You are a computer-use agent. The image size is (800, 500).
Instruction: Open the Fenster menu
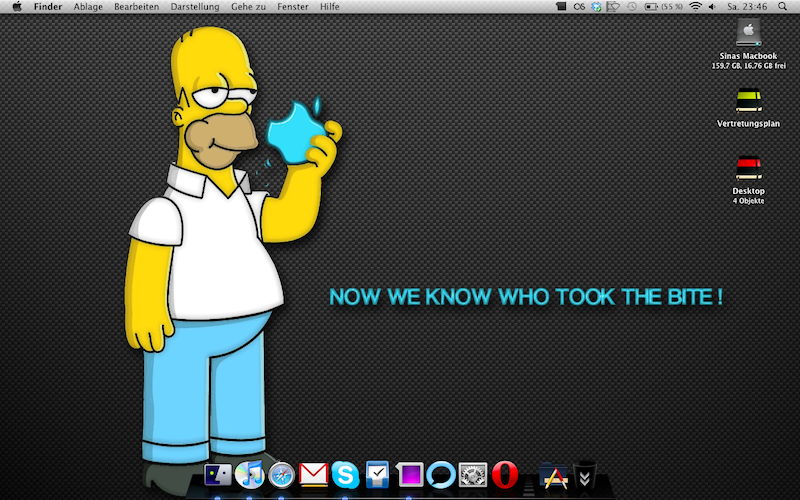293,7
